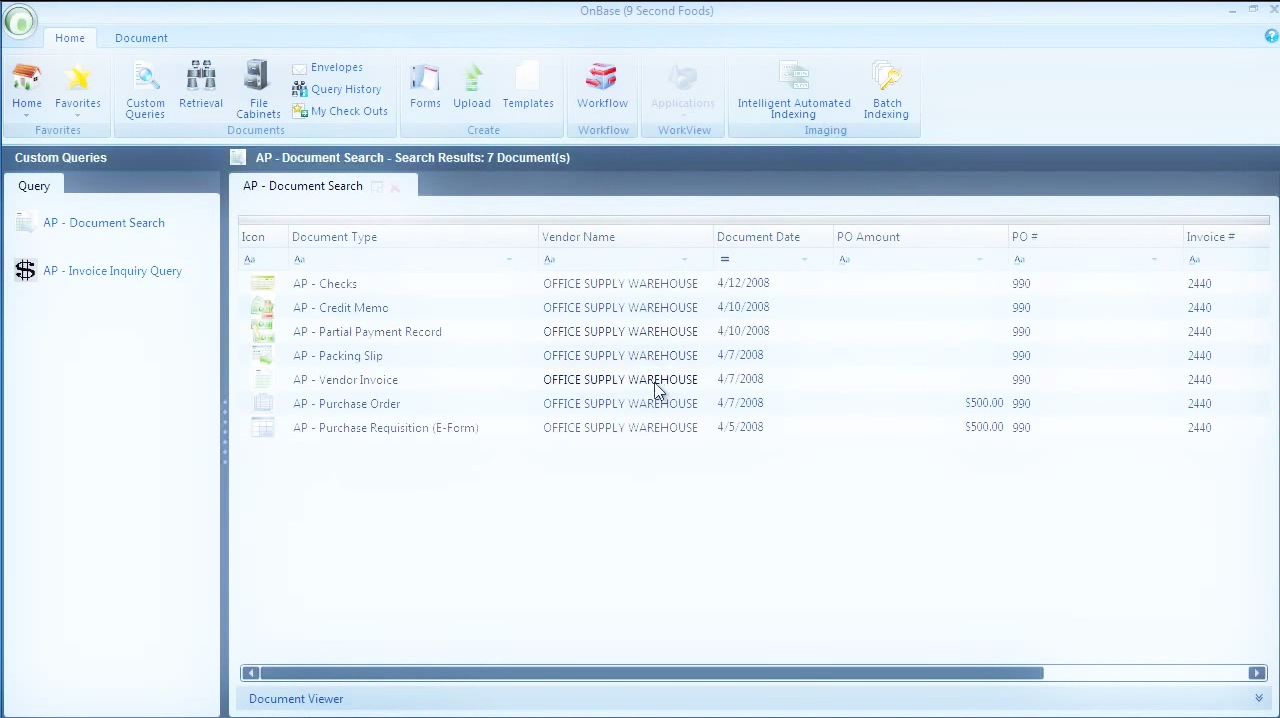
Task: Select the AP - Vendor Invoice row
Action: (754, 380)
